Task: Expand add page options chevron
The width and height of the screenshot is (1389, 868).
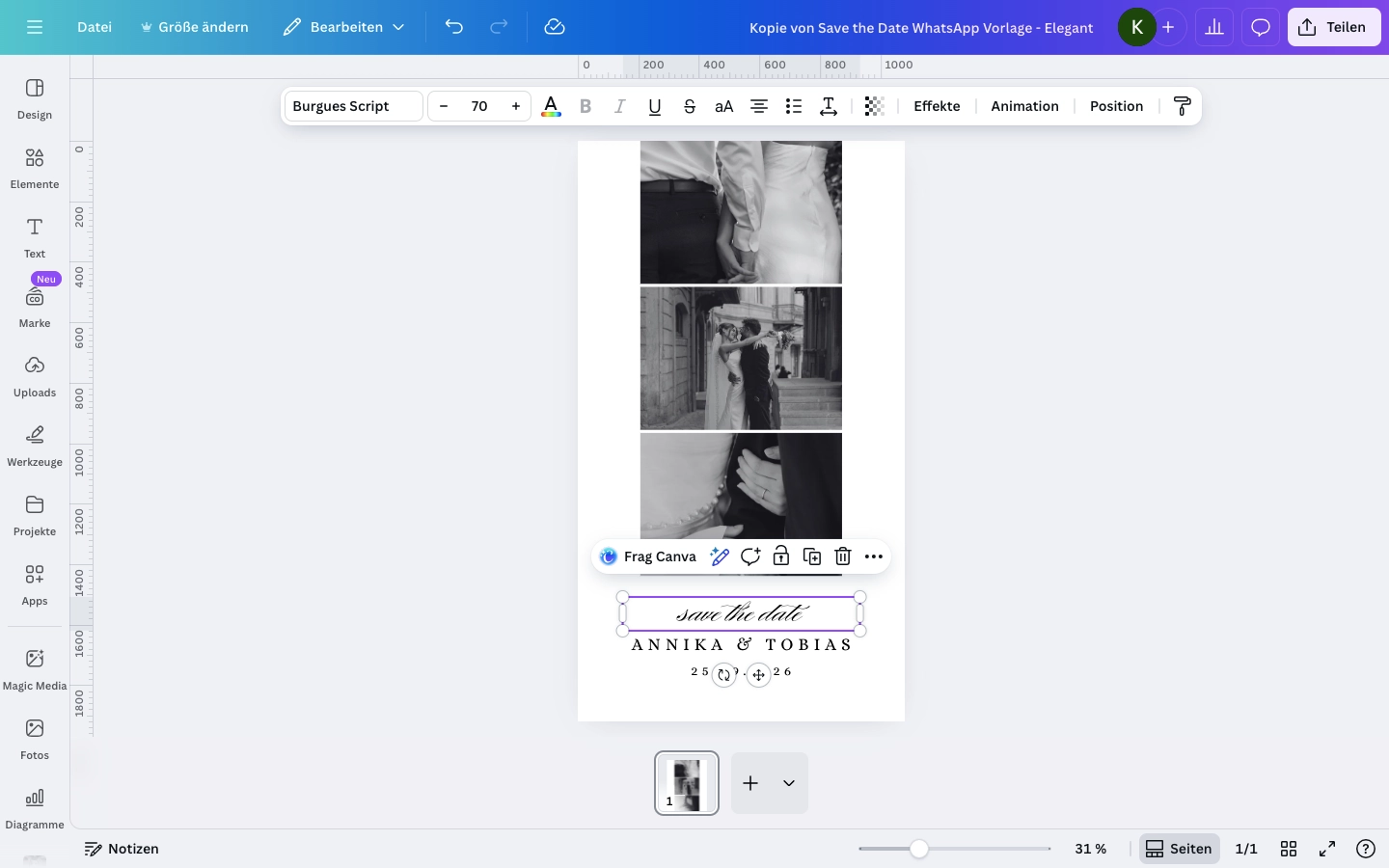Action: (x=789, y=783)
